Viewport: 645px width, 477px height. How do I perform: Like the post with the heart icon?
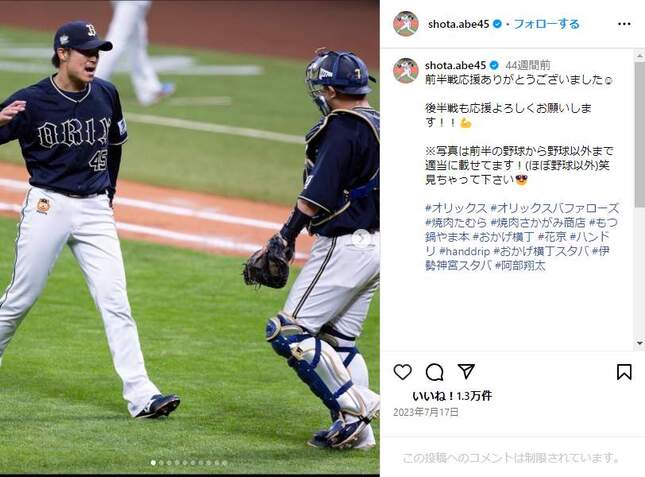coord(402,372)
